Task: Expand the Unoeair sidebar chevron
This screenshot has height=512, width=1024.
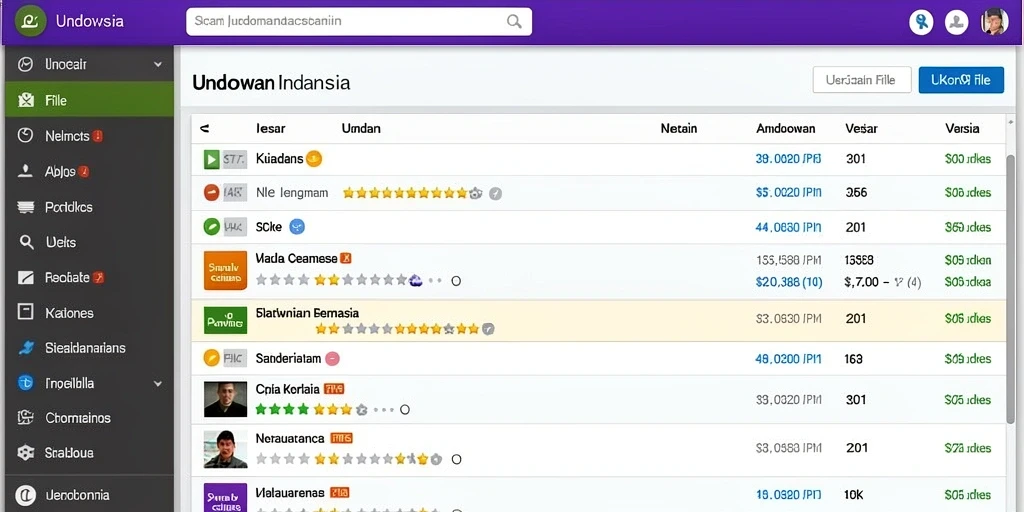Action: [x=157, y=65]
